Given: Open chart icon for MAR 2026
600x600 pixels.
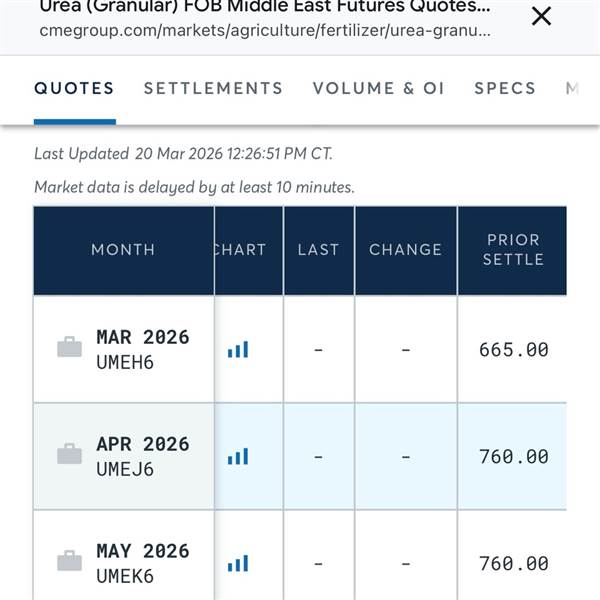Looking at the screenshot, I should pos(238,350).
